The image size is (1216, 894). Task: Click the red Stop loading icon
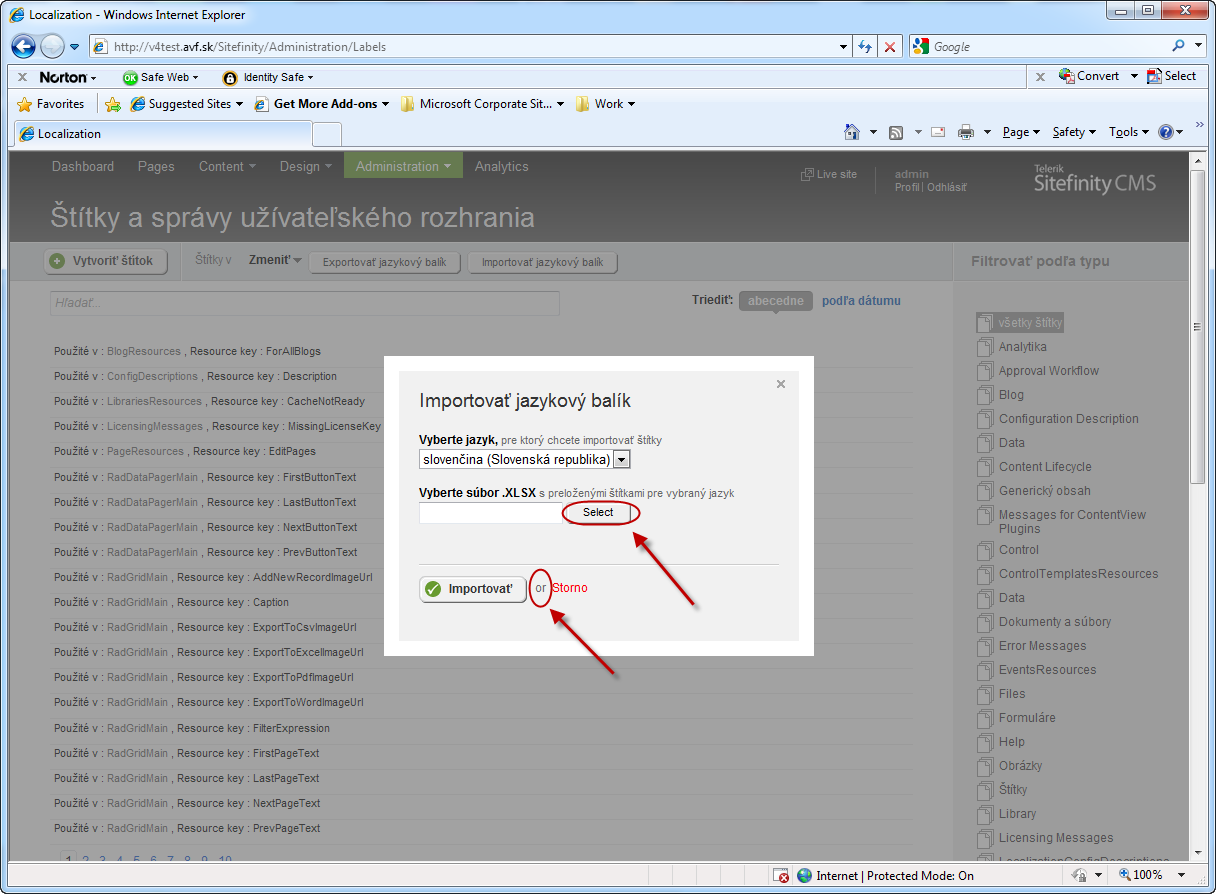(890, 47)
